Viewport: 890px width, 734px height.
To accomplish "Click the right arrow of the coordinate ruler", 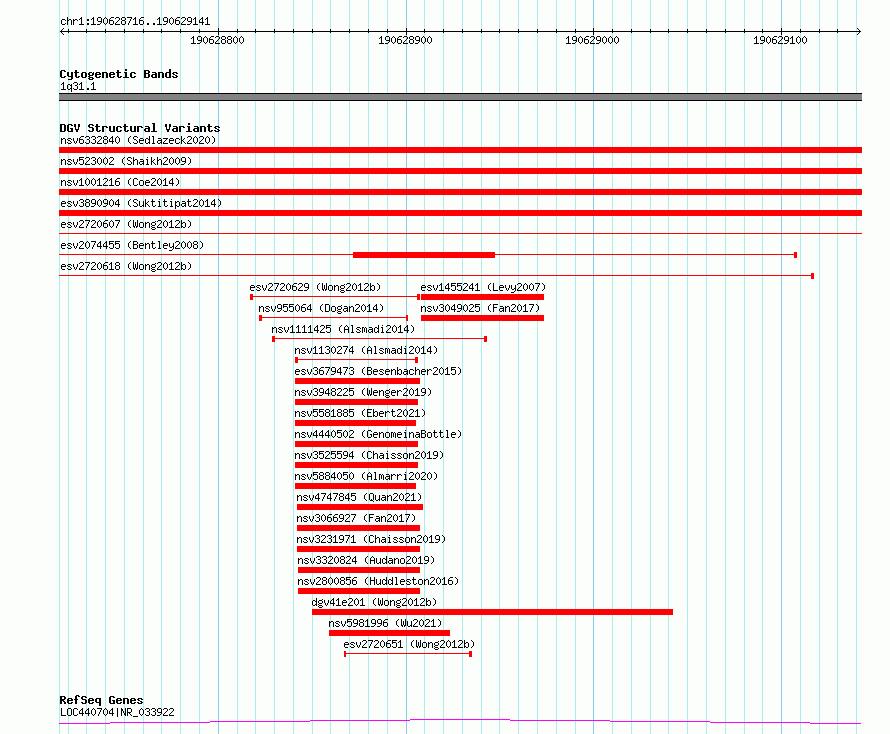I will pos(858,32).
